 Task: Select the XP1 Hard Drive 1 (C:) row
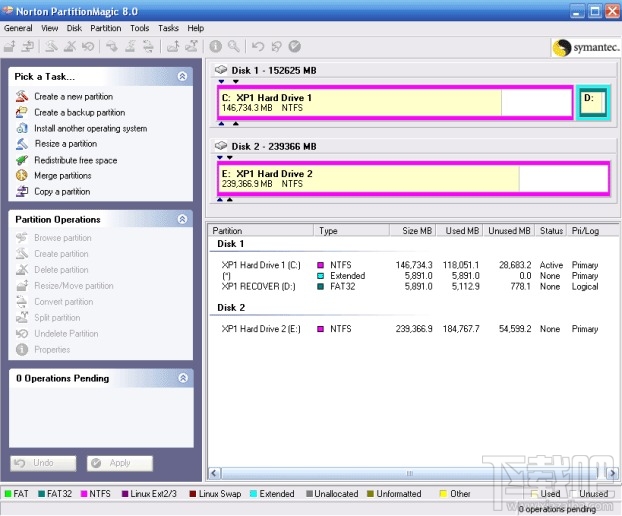coord(410,265)
